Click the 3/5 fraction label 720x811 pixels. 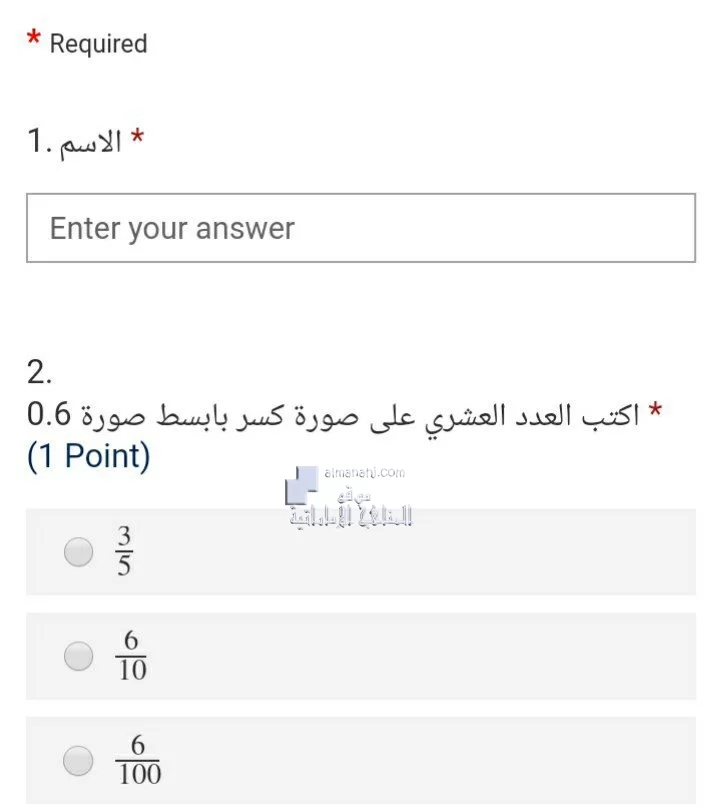(x=124, y=551)
